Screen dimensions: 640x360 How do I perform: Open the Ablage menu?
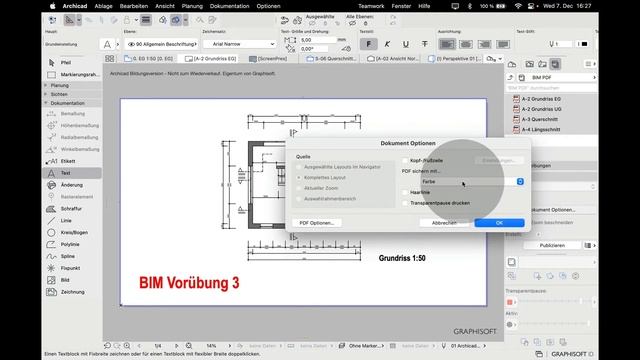click(x=103, y=6)
